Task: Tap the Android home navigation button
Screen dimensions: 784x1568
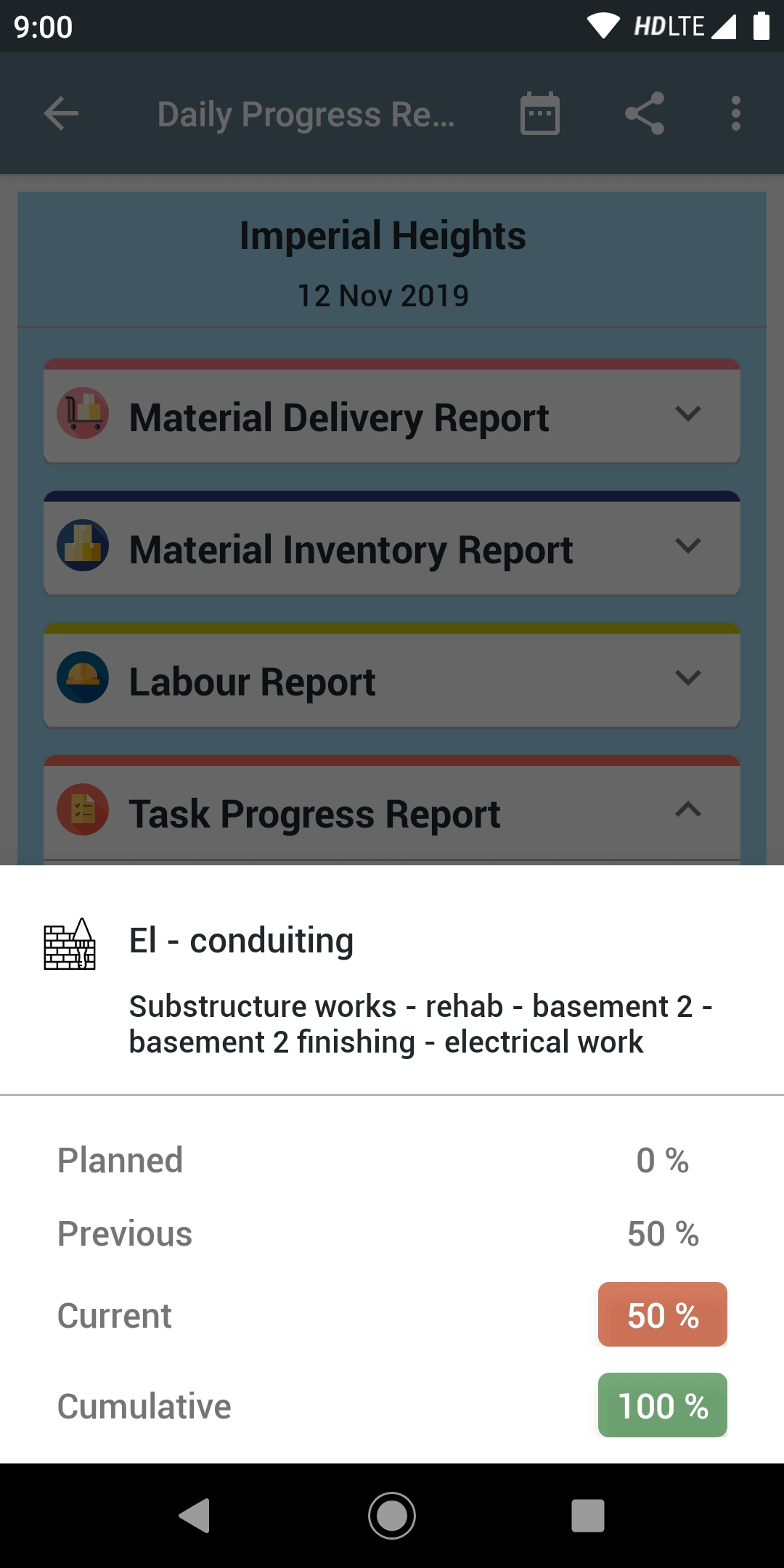Action: coord(392,1516)
